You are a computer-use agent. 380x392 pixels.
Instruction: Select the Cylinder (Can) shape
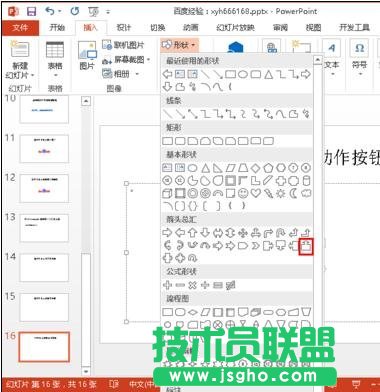tap(306, 181)
